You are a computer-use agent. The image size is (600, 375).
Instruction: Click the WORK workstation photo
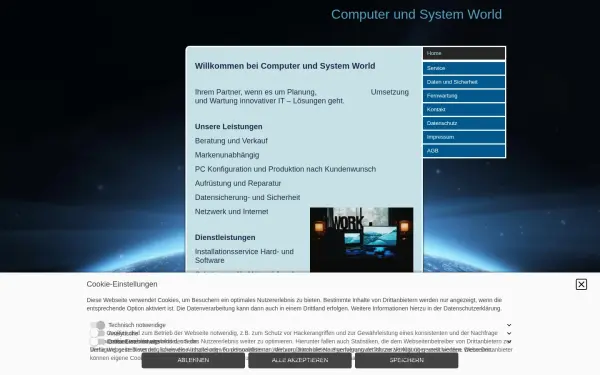(361, 240)
